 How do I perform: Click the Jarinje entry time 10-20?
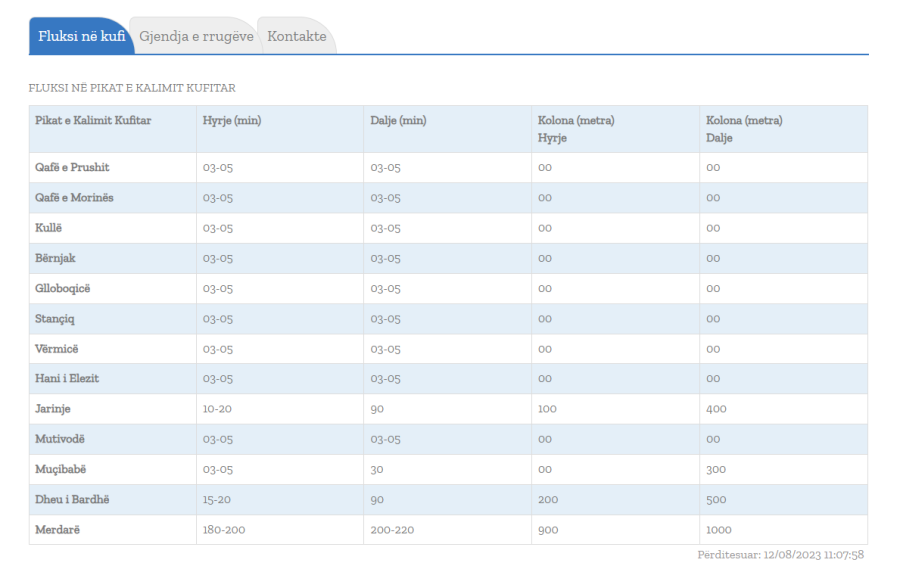(x=218, y=409)
